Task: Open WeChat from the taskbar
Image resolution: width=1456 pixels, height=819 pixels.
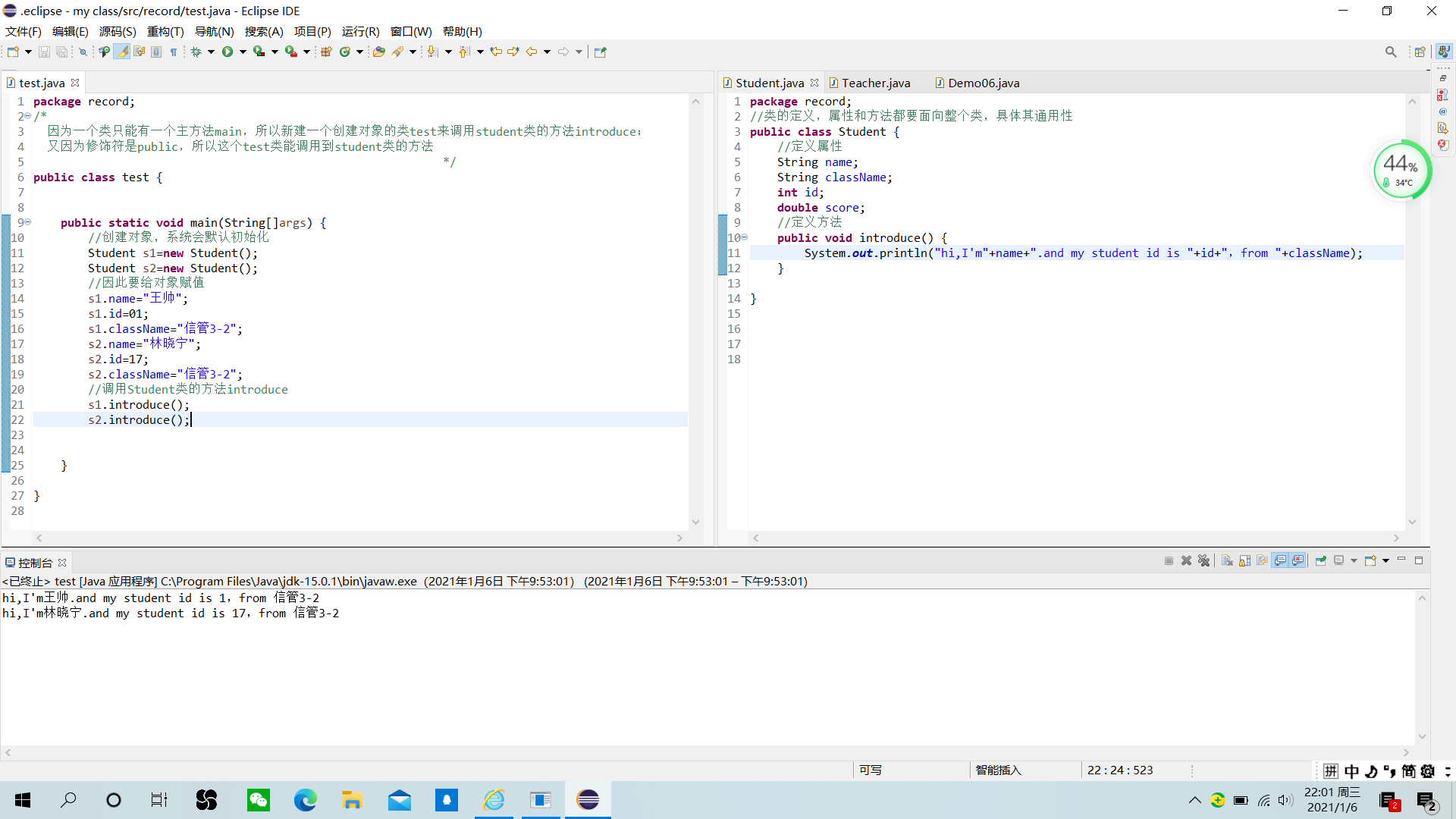Action: pyautogui.click(x=259, y=800)
